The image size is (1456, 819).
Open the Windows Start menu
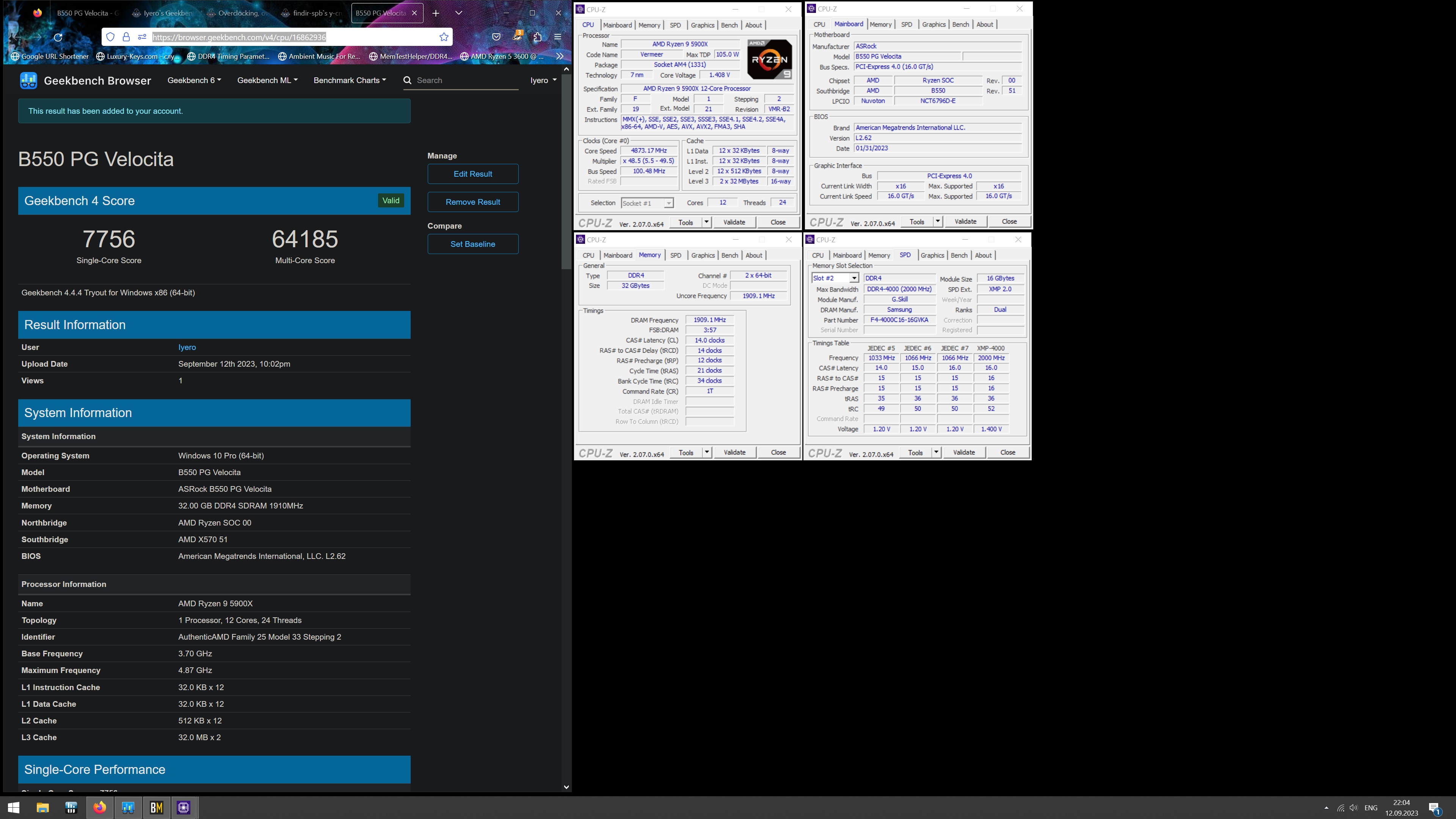[14, 808]
